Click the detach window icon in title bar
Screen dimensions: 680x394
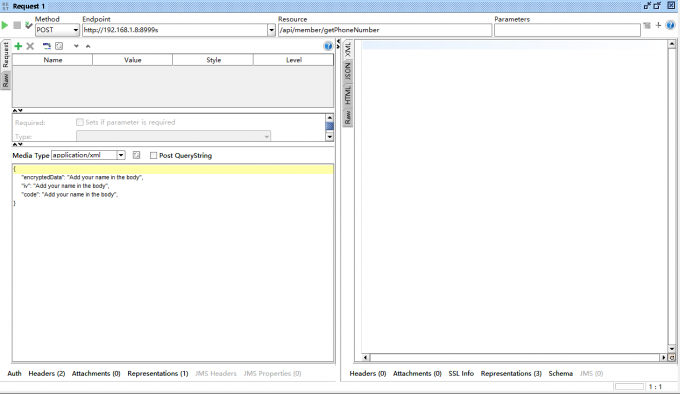pos(657,6)
